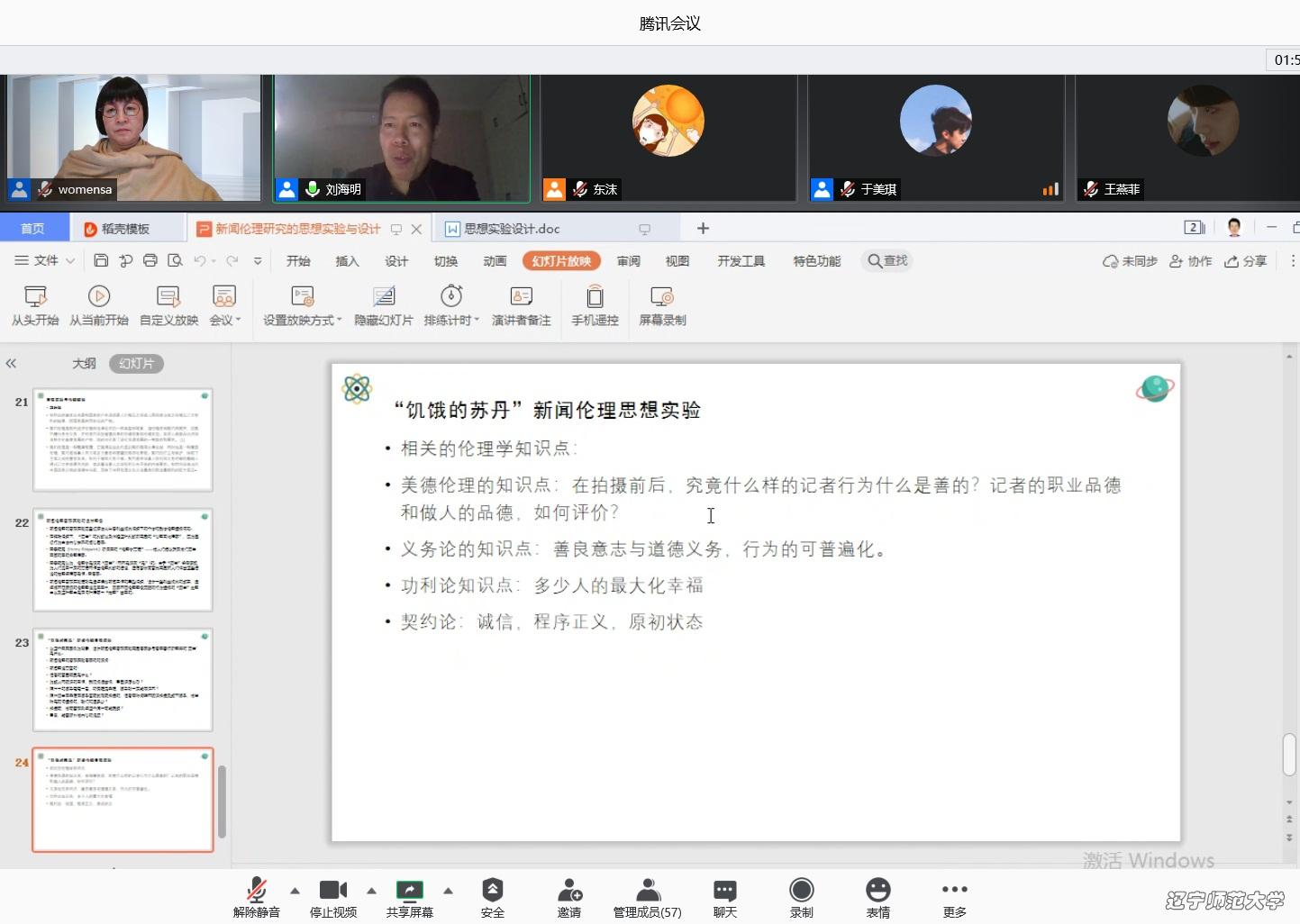Click the 管理成员(57) button
This screenshot has height=924, width=1300.
click(647, 898)
